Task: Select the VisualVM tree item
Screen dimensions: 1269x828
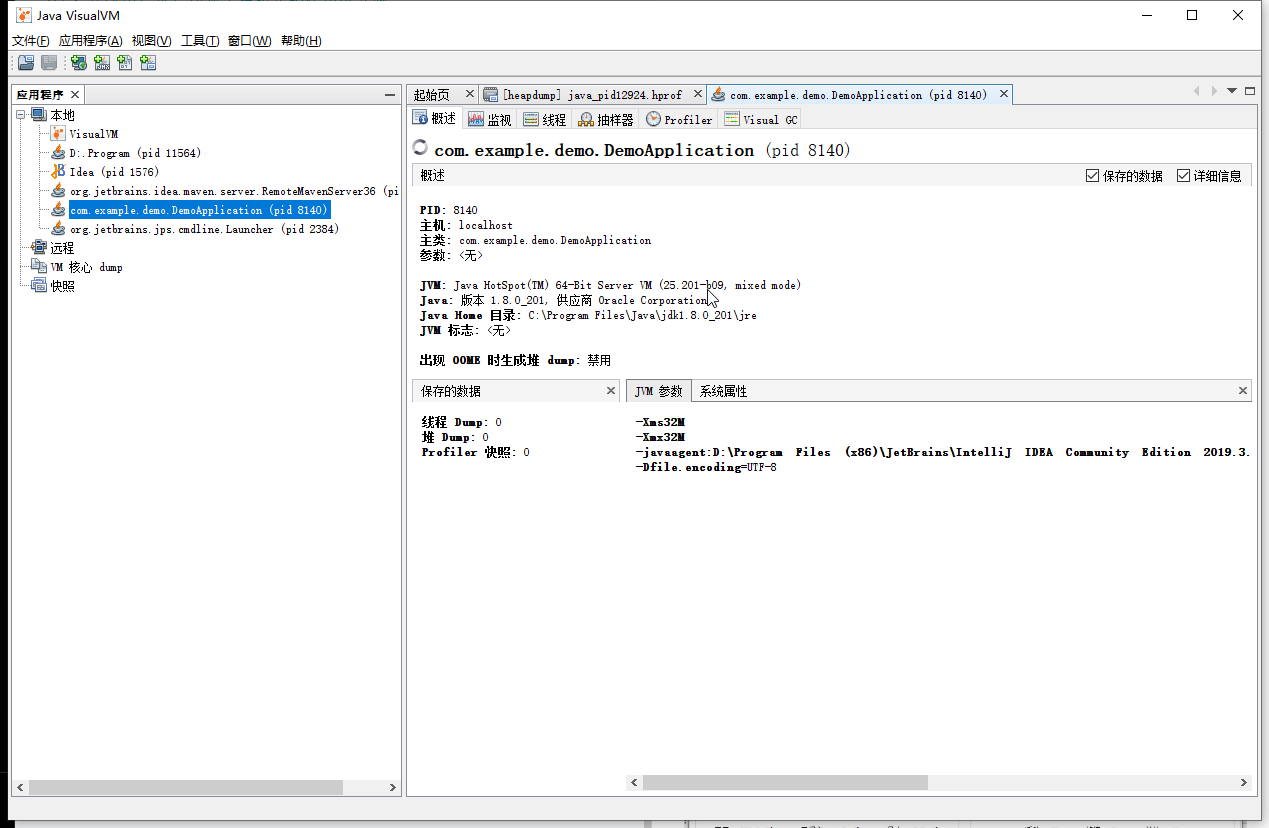Action: (93, 134)
